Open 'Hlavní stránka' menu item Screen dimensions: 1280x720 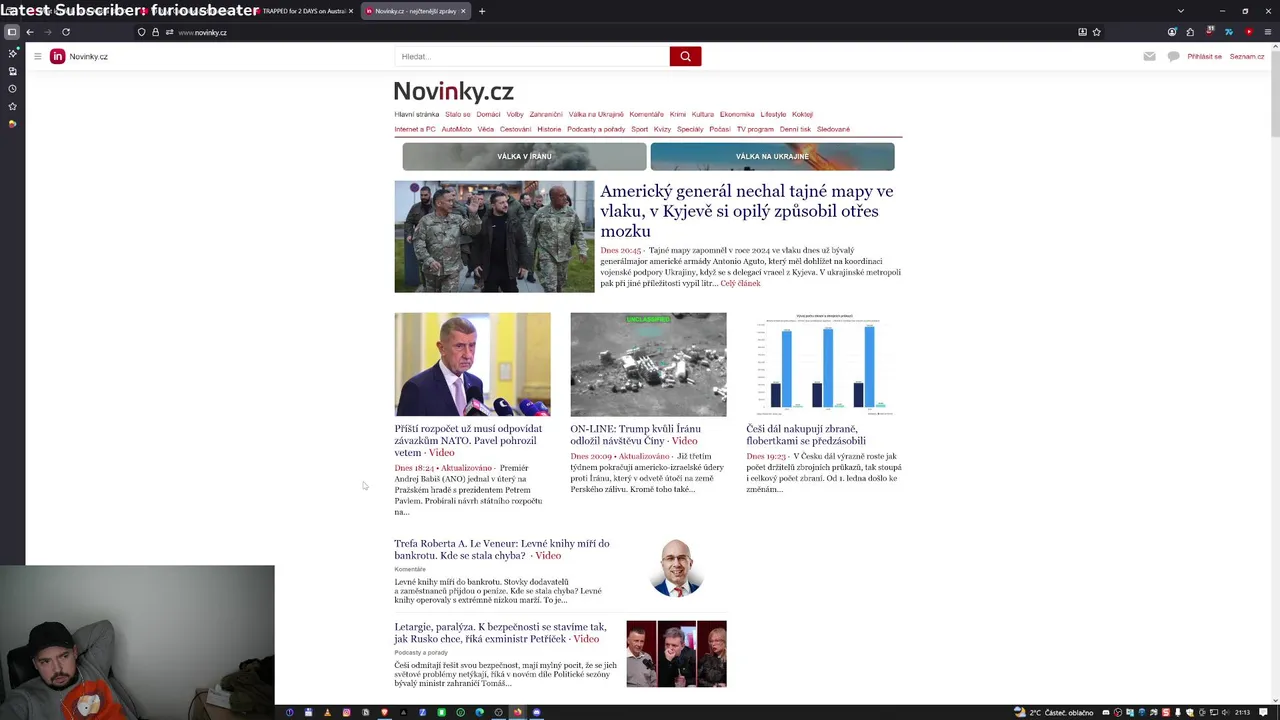pyautogui.click(x=416, y=114)
